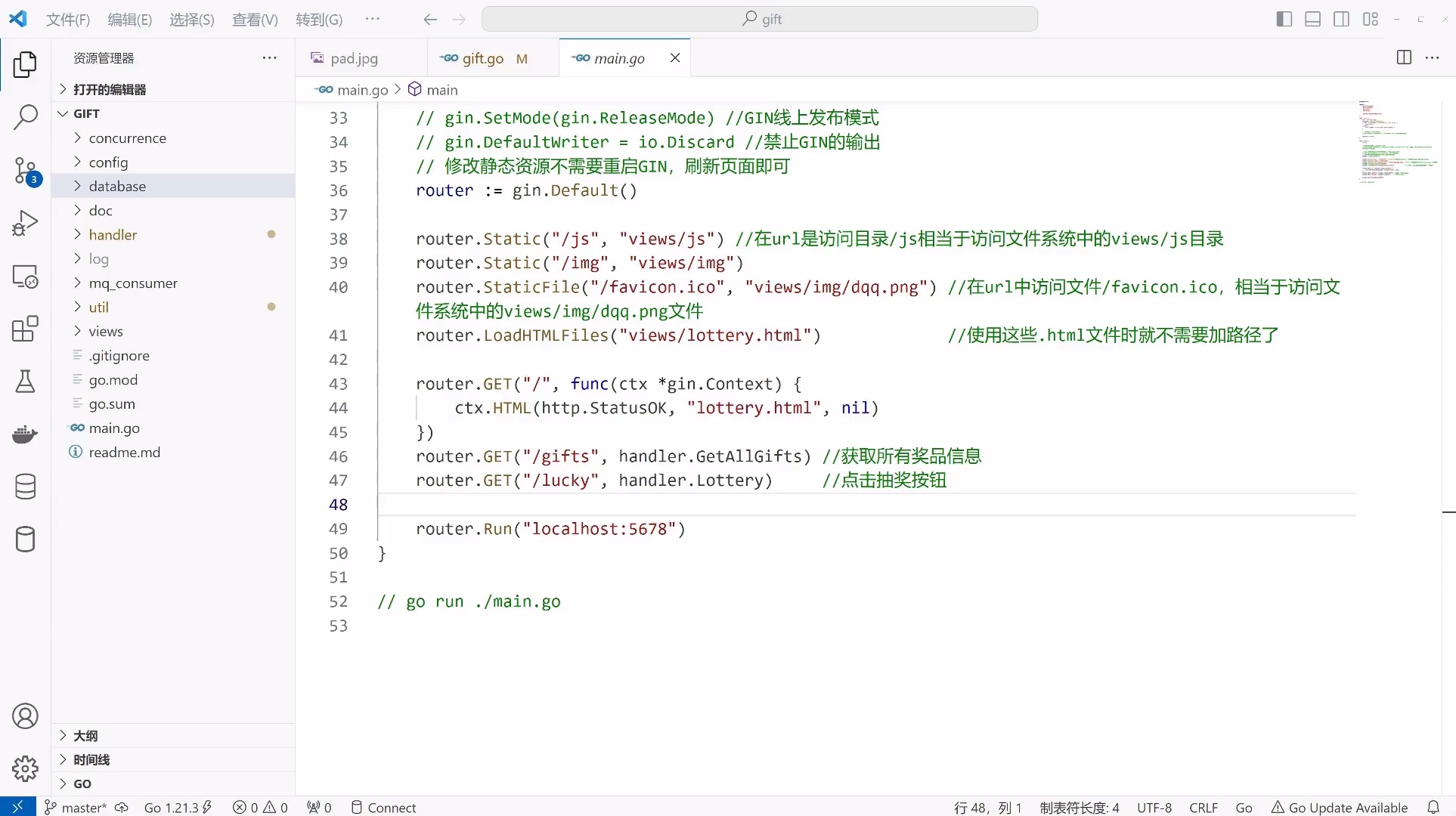Screen dimensions: 1456x816
Task: Click the master* branch indicator
Action: [75, 807]
